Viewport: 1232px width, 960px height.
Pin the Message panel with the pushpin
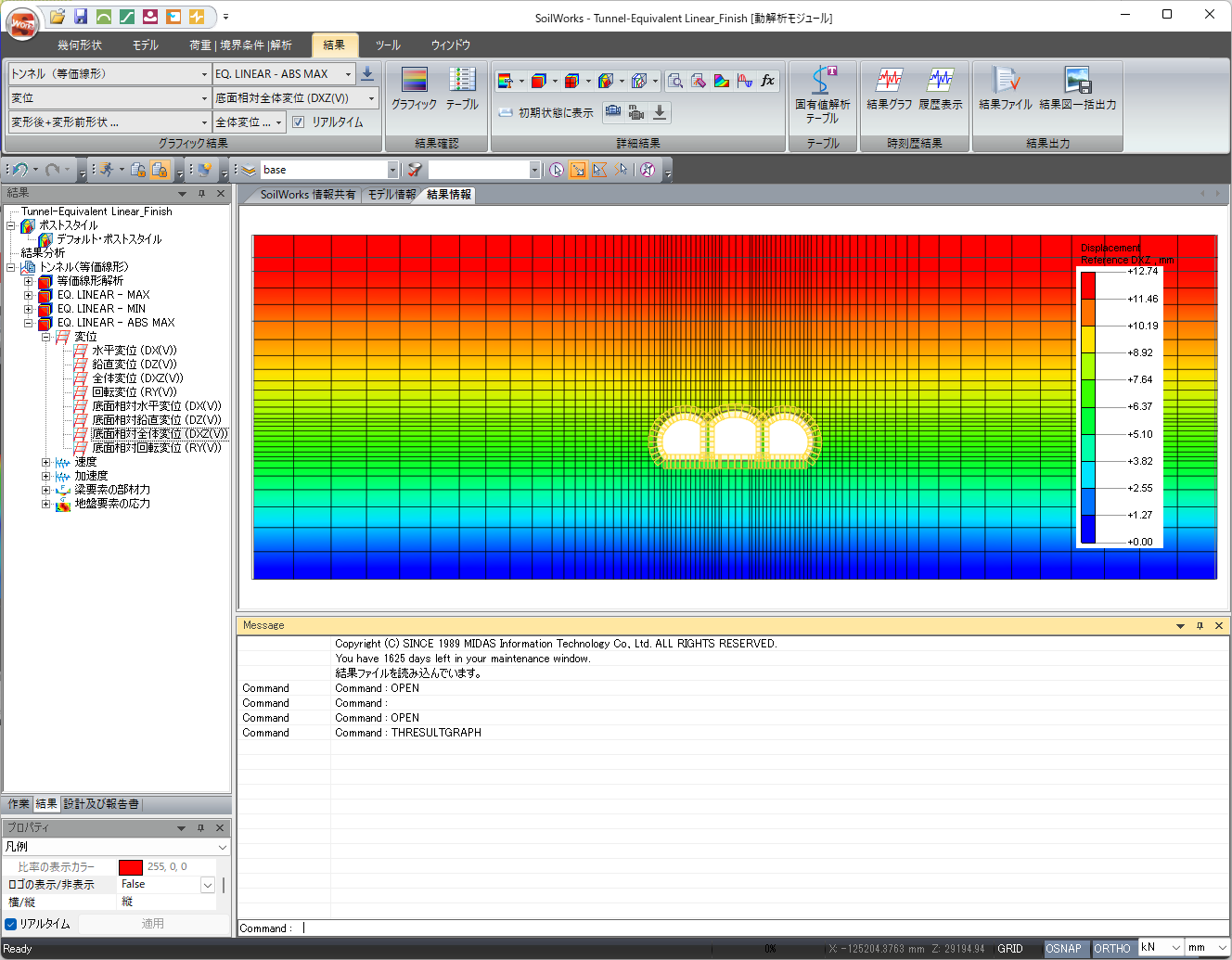(1200, 626)
